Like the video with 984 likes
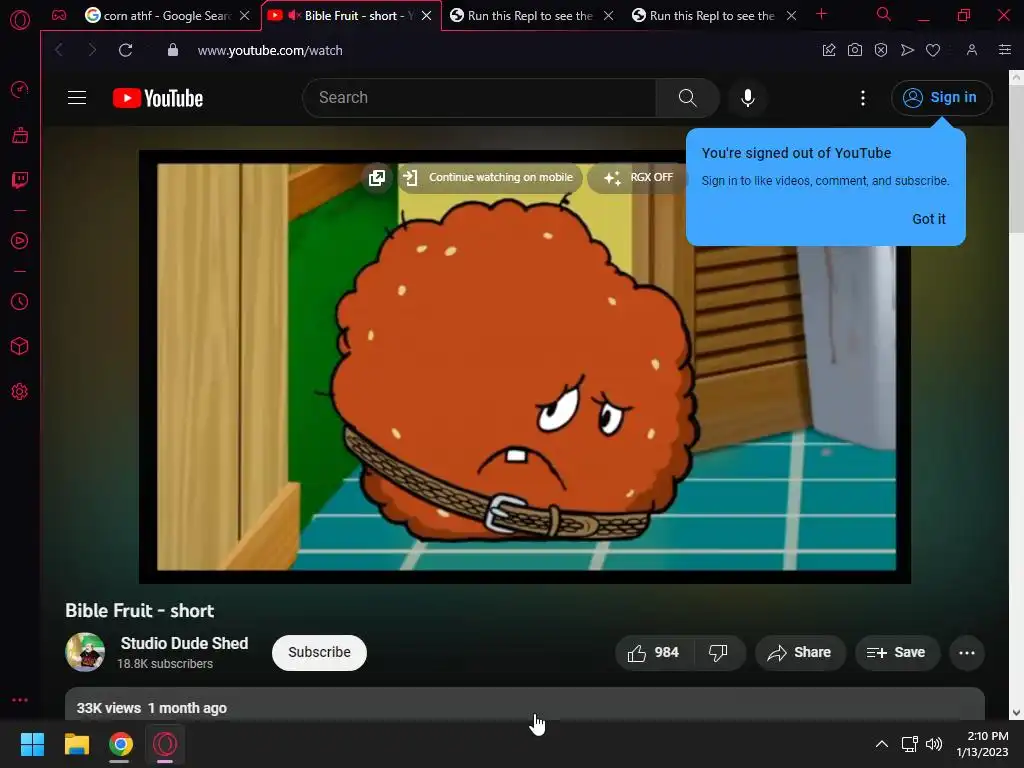1024x768 pixels. [x=654, y=652]
